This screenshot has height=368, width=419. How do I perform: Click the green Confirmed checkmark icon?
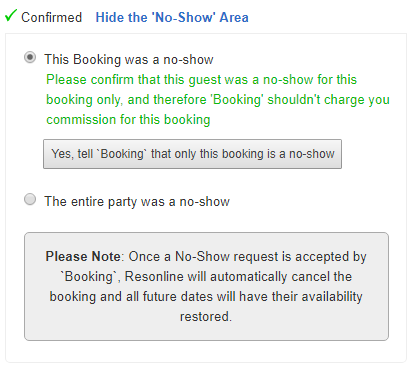[x=11, y=15]
